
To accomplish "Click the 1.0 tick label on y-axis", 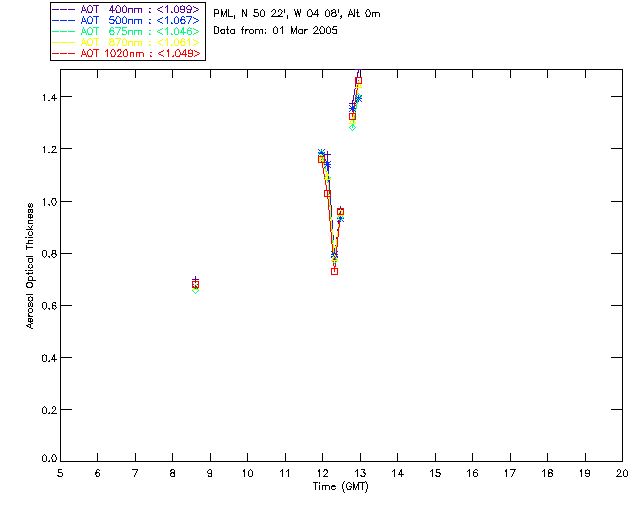I will point(49,202).
